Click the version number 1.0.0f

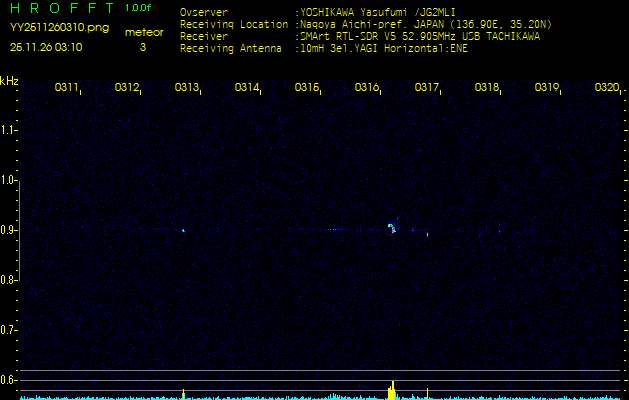(138, 8)
